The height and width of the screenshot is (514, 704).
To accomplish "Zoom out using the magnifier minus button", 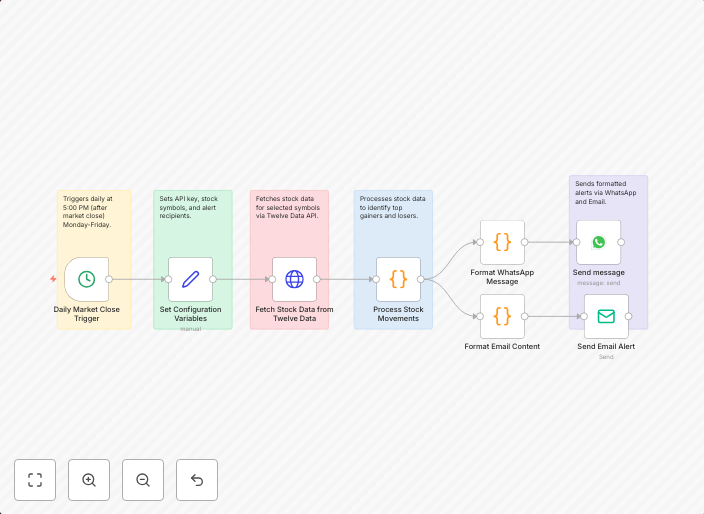I will (143, 480).
